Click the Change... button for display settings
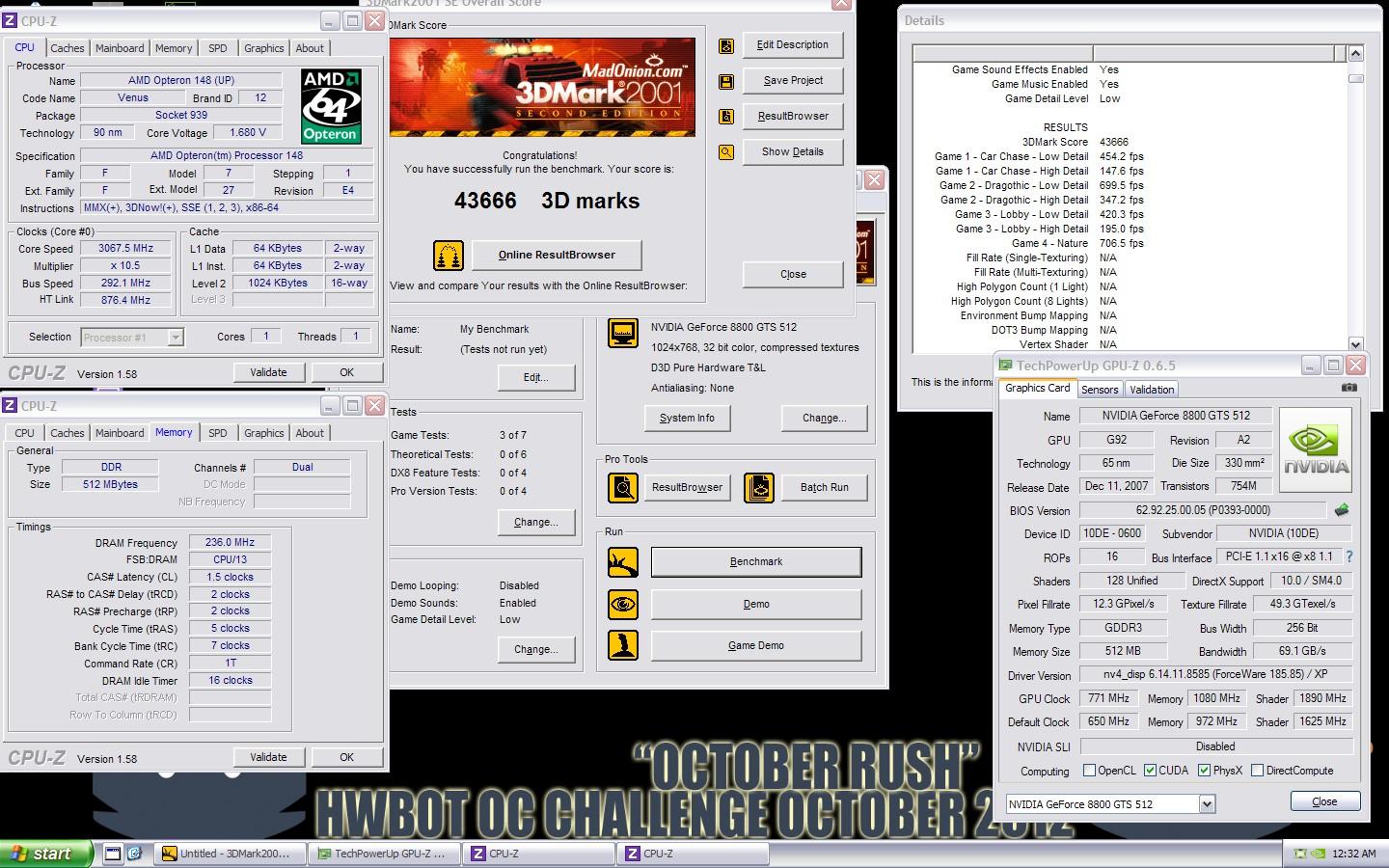The height and width of the screenshot is (868, 1389). [825, 418]
